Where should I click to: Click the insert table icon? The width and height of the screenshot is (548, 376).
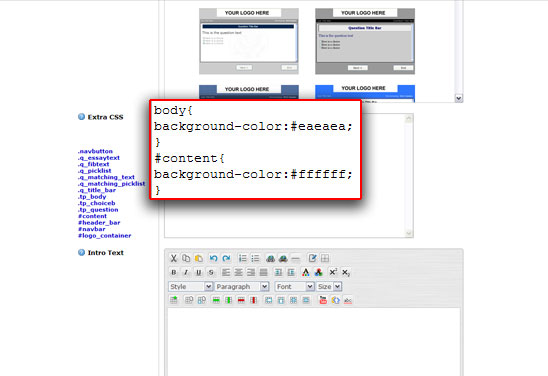click(x=173, y=300)
